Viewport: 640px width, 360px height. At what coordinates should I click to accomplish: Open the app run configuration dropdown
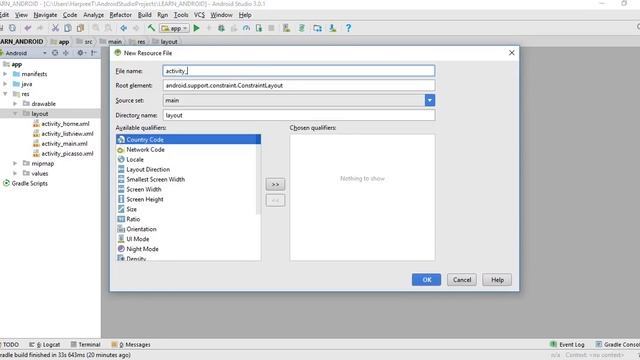point(175,28)
